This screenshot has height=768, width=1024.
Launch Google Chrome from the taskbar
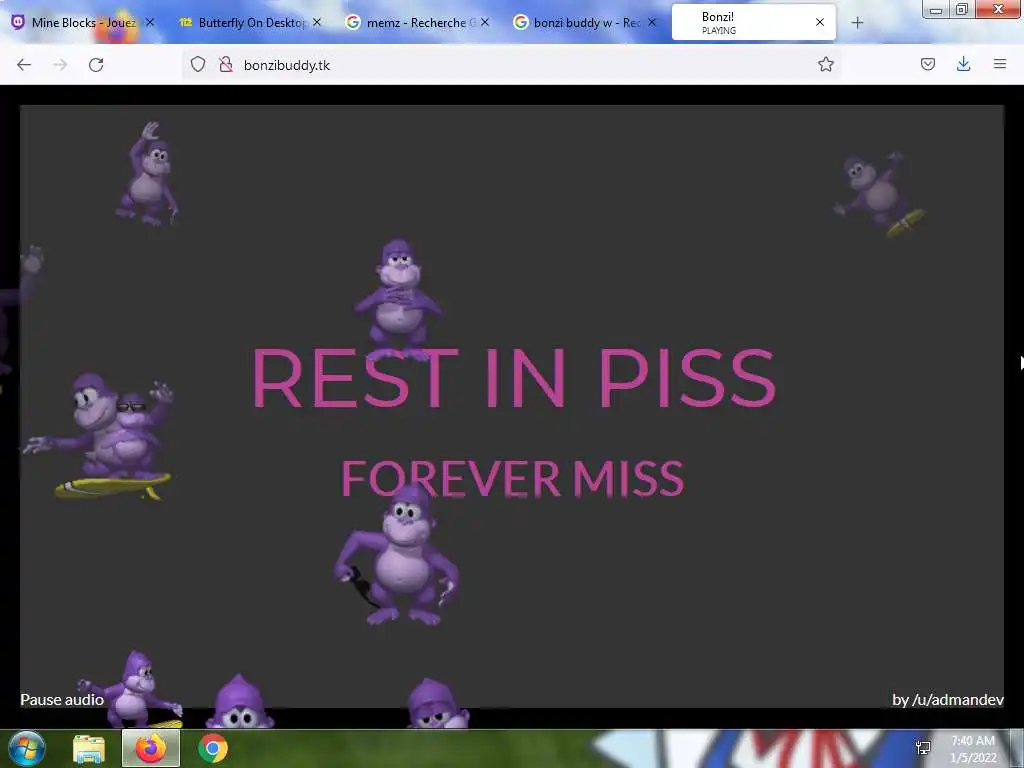pyautogui.click(x=213, y=748)
